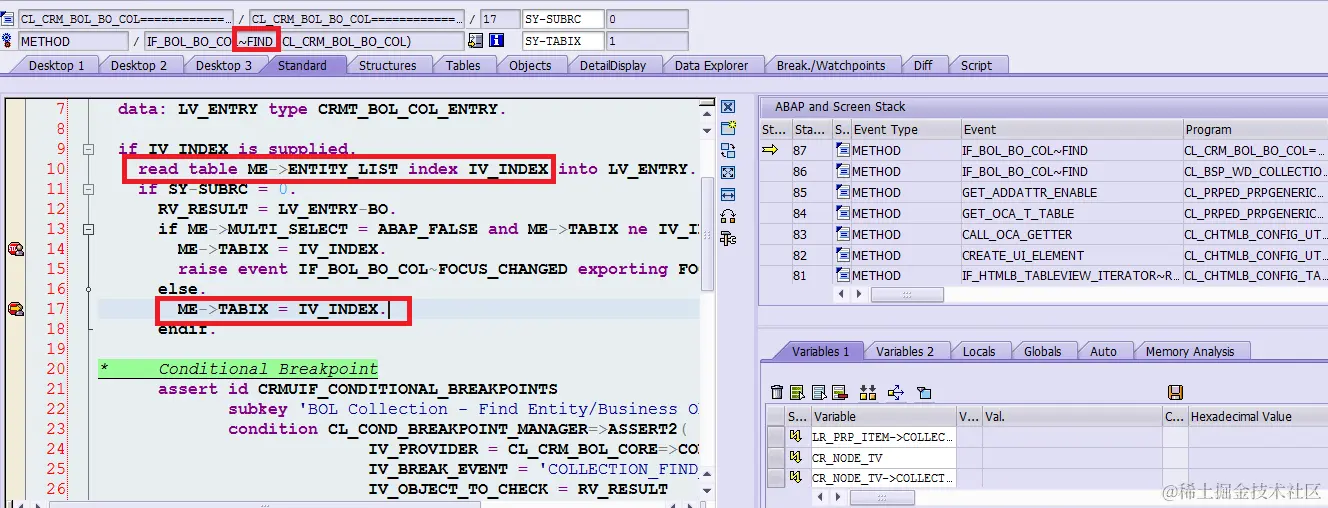
Task: Click the navigate-to-editor icon left of info icon
Action: click(475, 41)
